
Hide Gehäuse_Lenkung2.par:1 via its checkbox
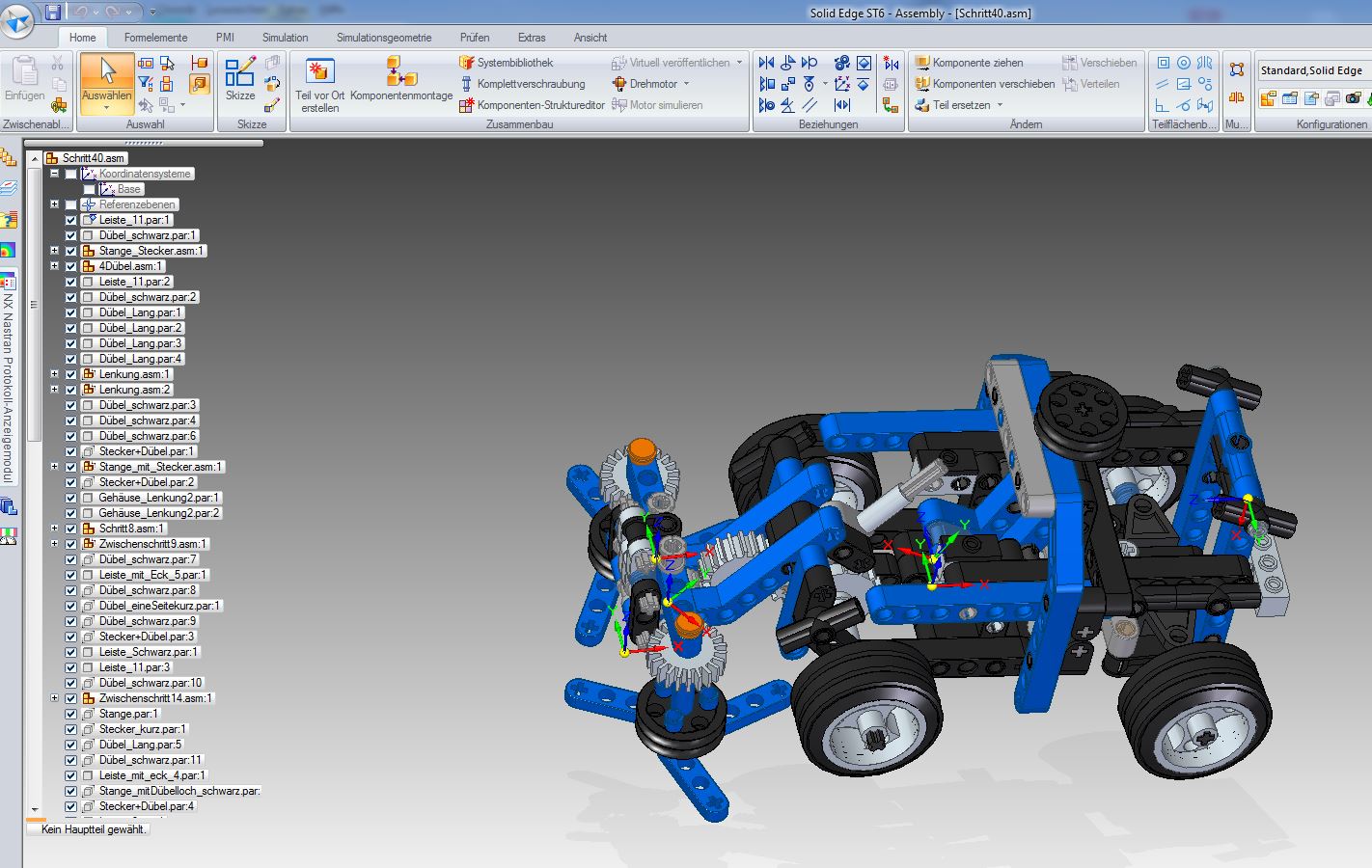71,498
